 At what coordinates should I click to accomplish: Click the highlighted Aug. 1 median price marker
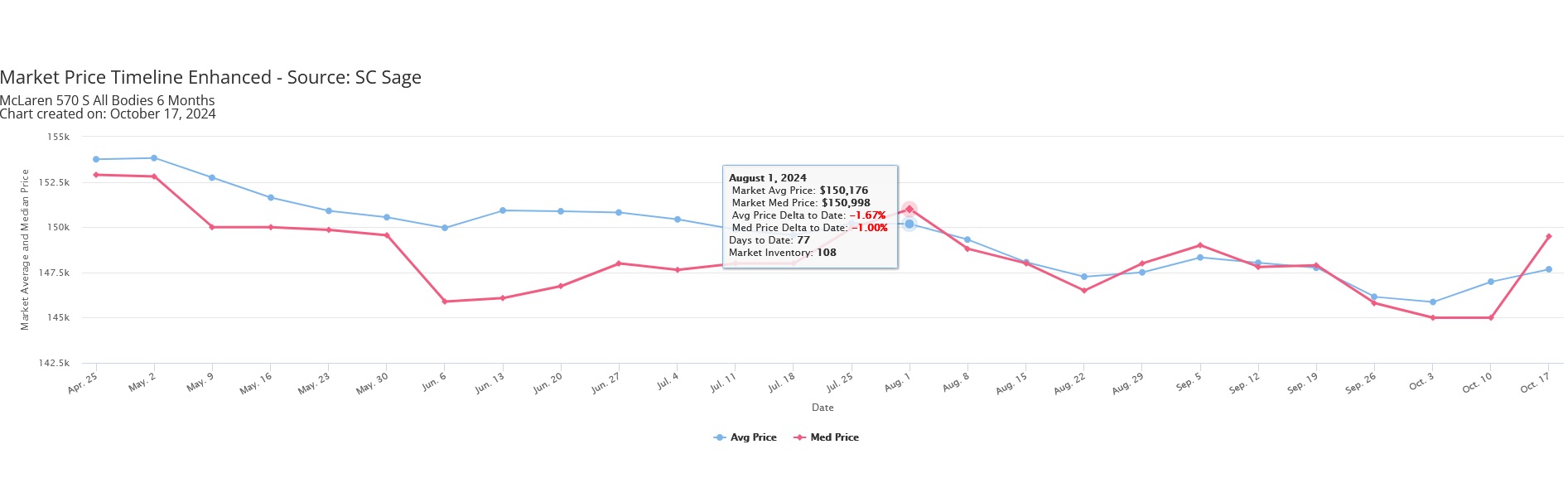pyautogui.click(x=909, y=209)
